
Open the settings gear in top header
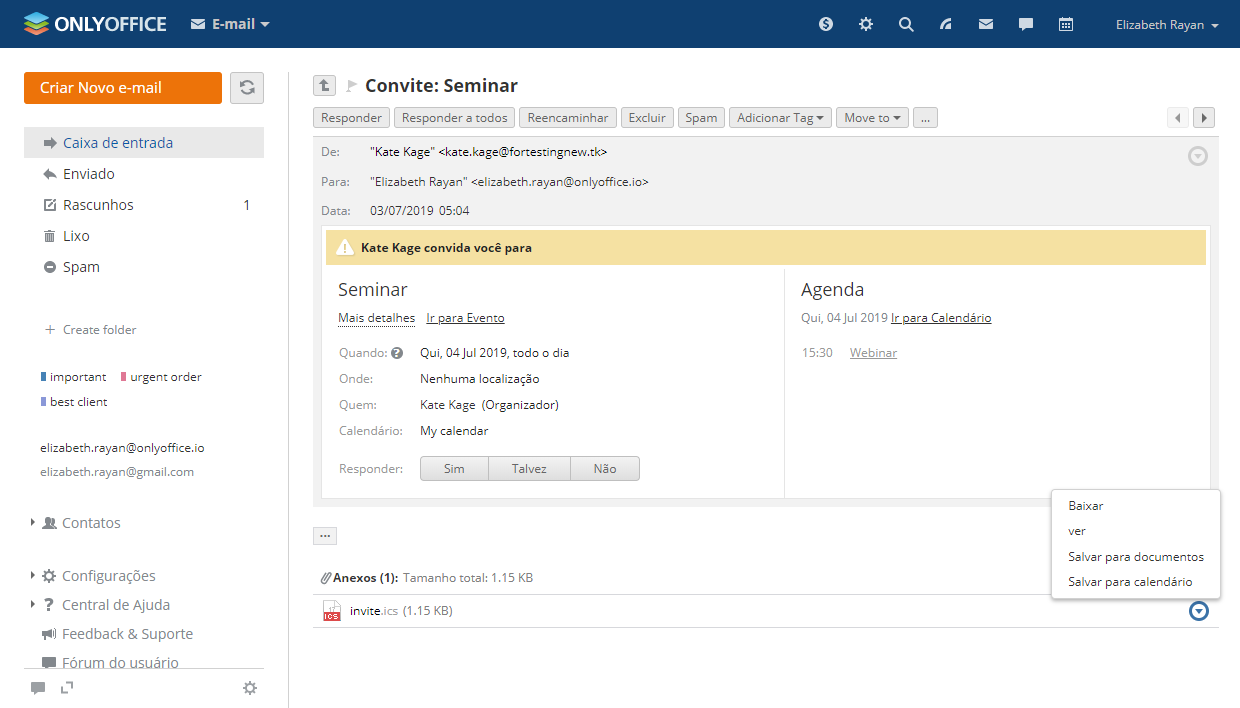coord(866,24)
